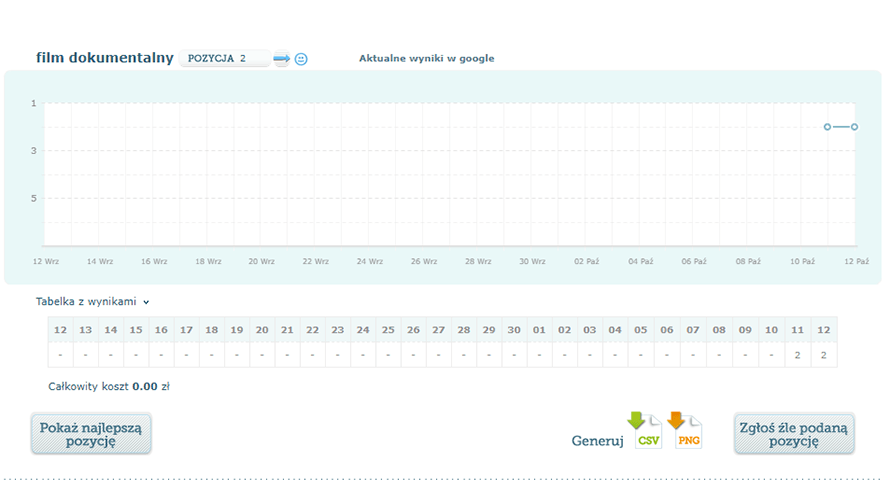
Task: Generate PNG image export
Action: 685,431
